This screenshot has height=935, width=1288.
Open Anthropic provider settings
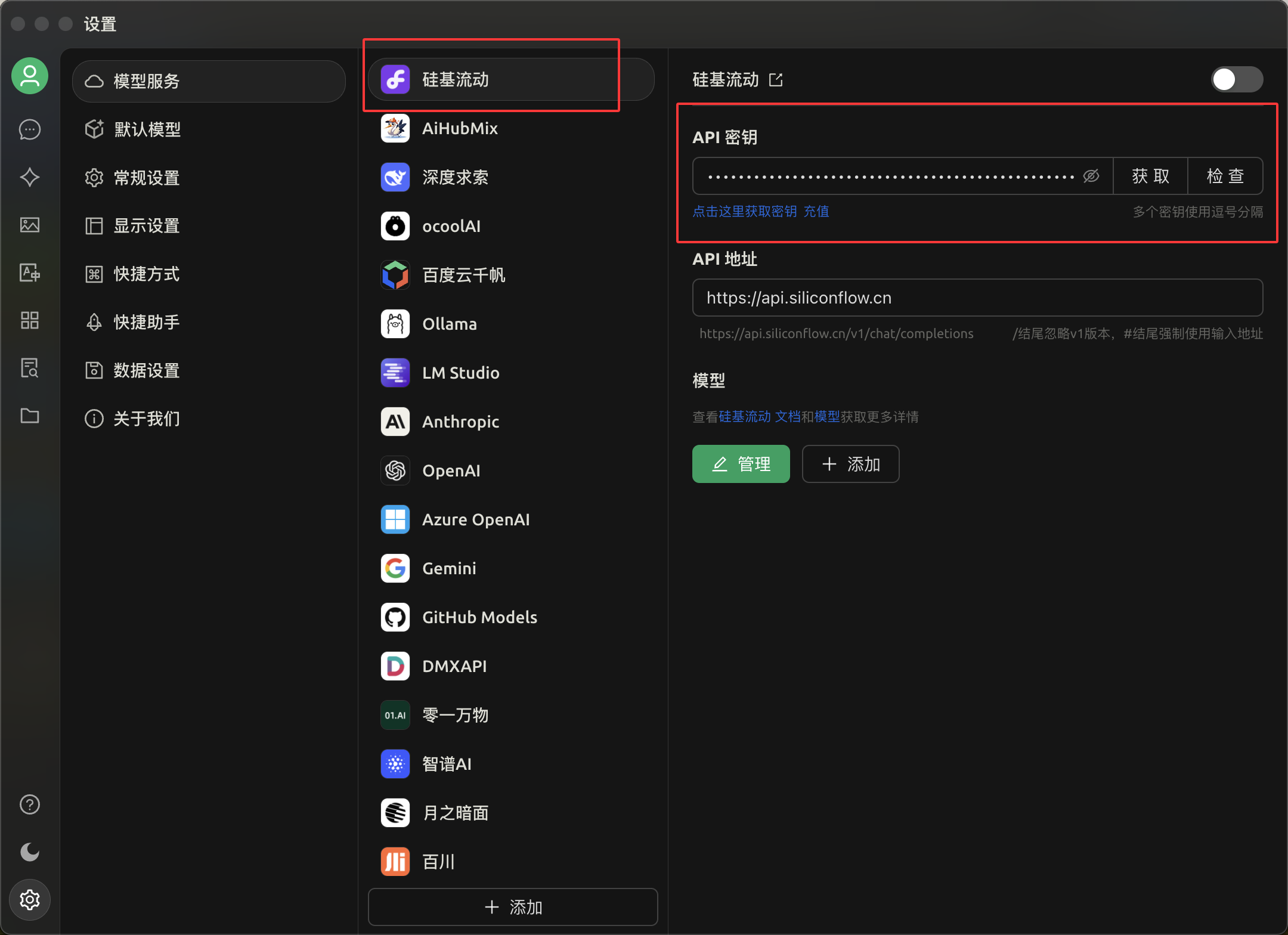click(460, 422)
